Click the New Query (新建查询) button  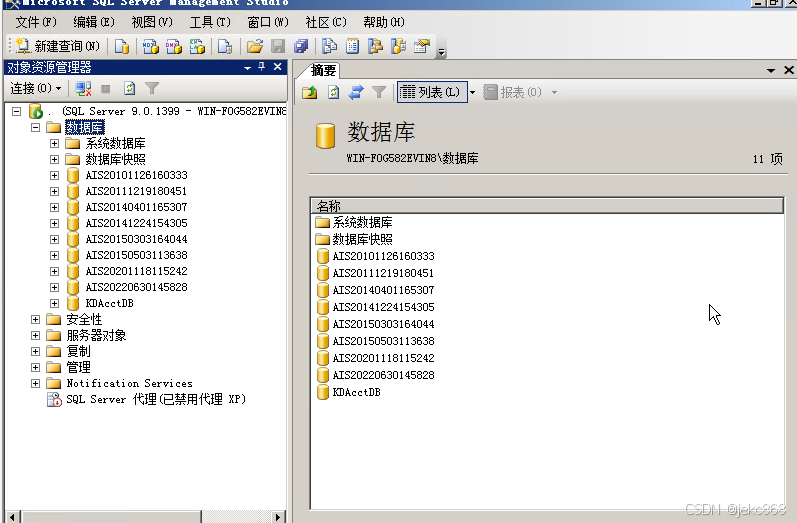pyautogui.click(x=58, y=46)
